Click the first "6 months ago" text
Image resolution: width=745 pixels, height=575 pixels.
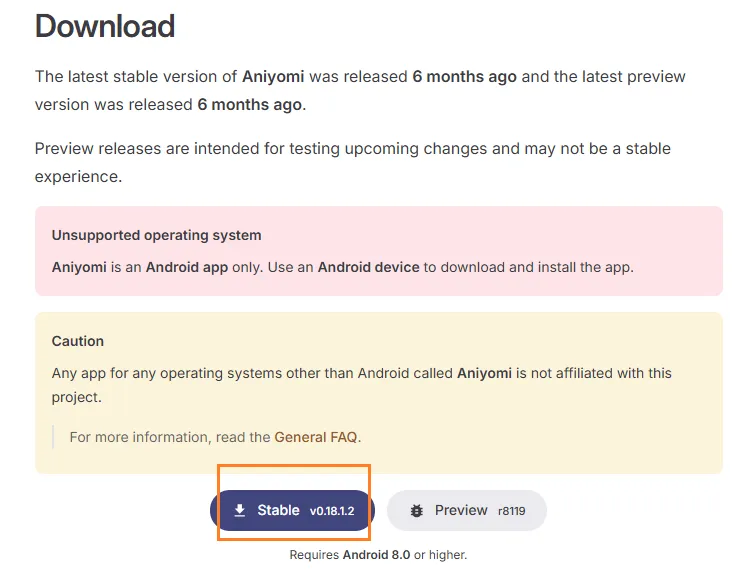point(465,77)
